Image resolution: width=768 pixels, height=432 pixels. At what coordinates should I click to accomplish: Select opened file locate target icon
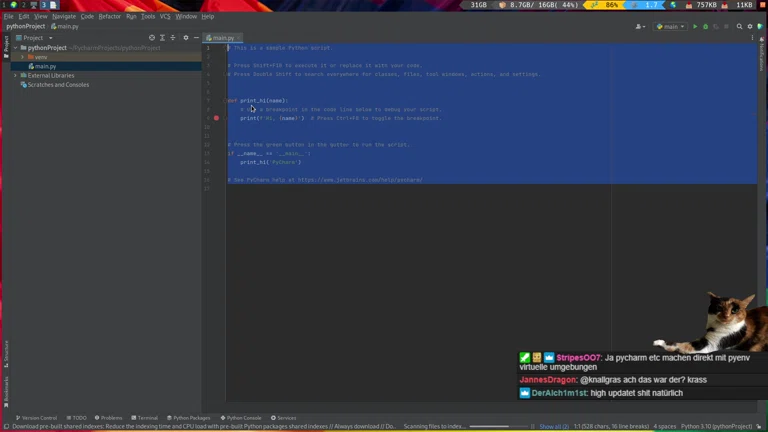(x=152, y=38)
